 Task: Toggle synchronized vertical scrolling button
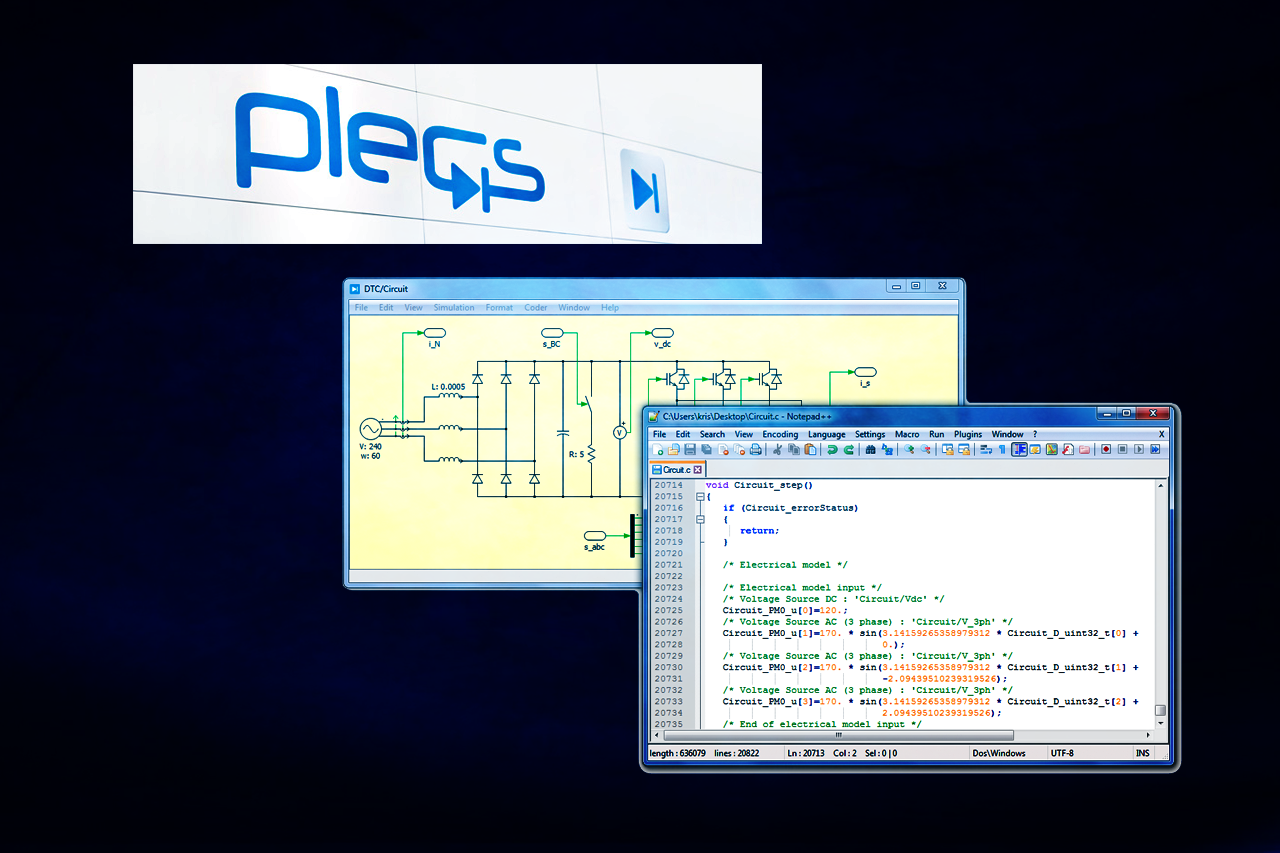948,450
